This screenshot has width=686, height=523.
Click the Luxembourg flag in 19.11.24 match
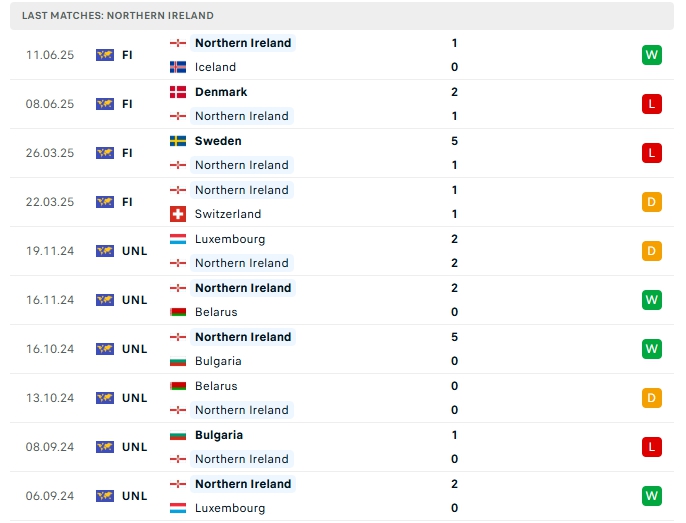click(x=178, y=239)
